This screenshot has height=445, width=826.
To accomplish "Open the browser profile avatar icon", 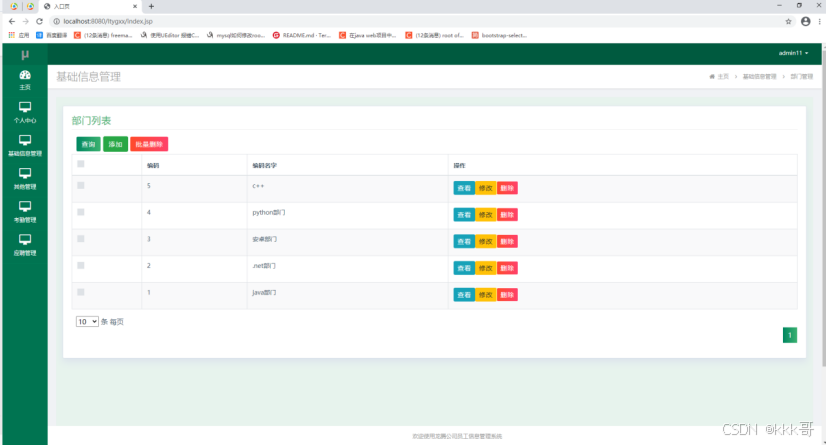I will click(805, 21).
